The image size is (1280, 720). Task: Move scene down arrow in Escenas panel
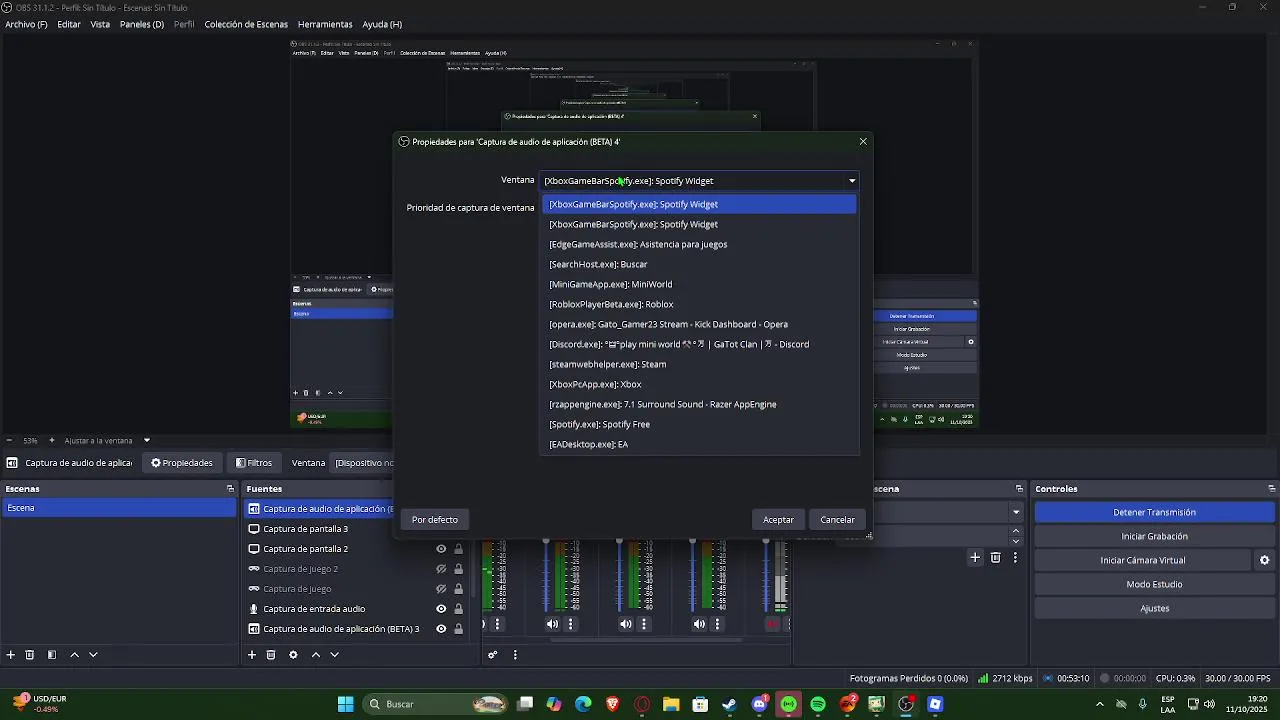click(93, 655)
